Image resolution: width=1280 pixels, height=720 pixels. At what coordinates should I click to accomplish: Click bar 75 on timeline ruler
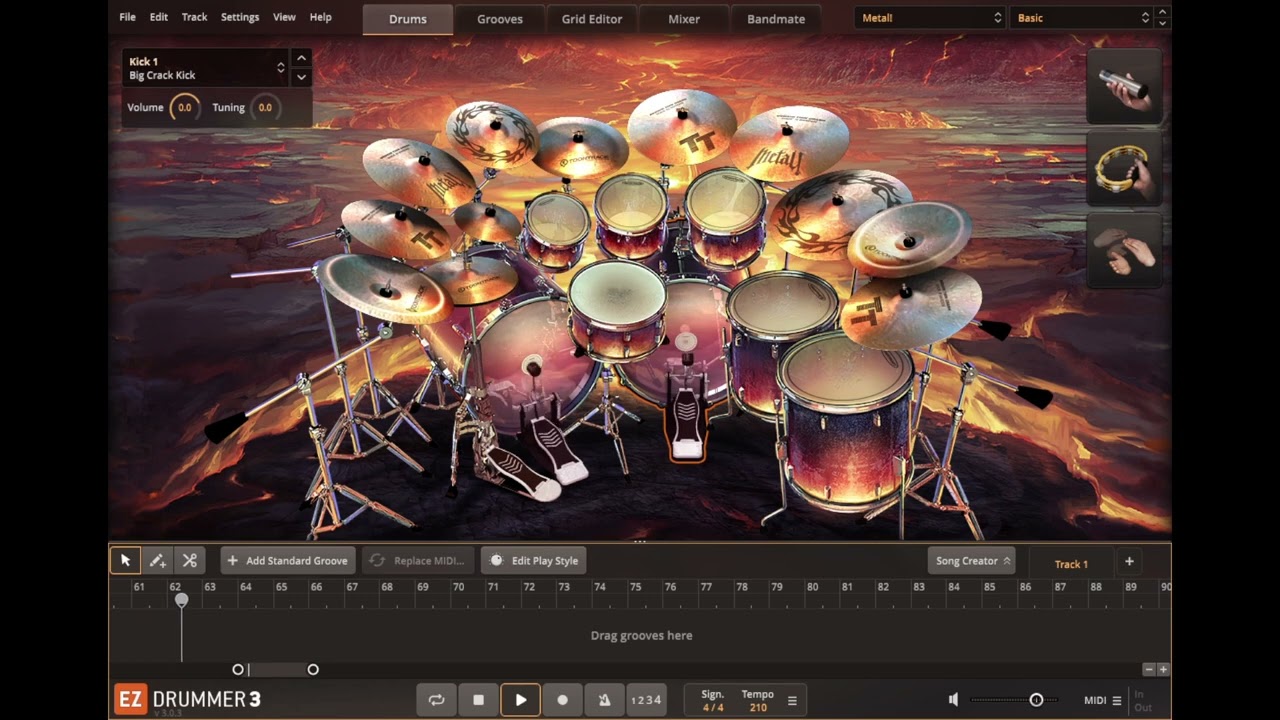[635, 587]
